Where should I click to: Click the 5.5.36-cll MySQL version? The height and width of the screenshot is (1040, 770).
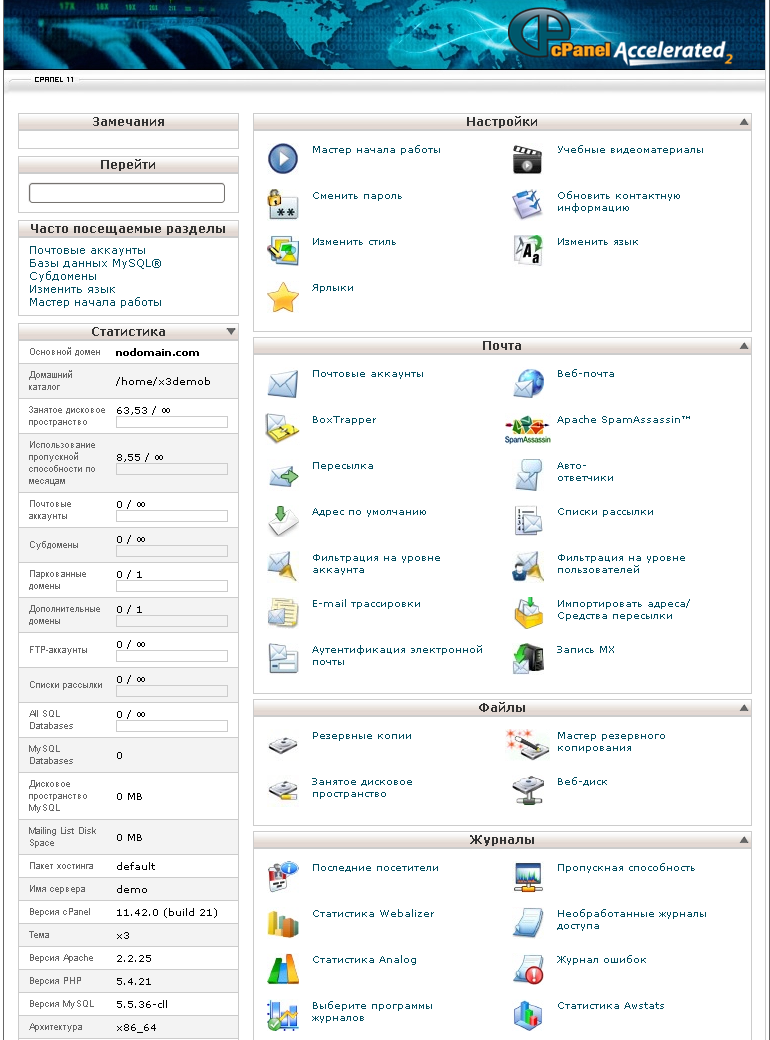(142, 1004)
